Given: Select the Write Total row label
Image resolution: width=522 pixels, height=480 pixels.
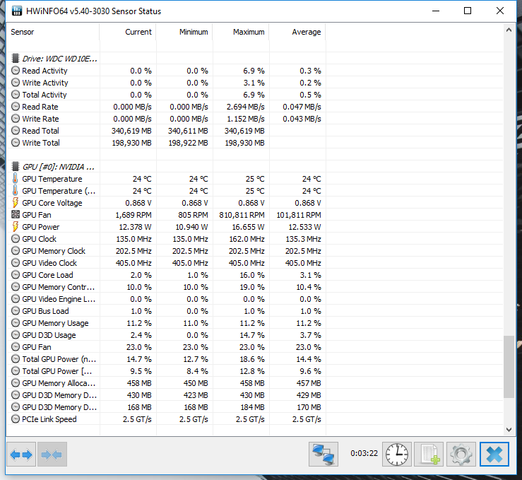Looking at the screenshot, I should tap(41, 143).
